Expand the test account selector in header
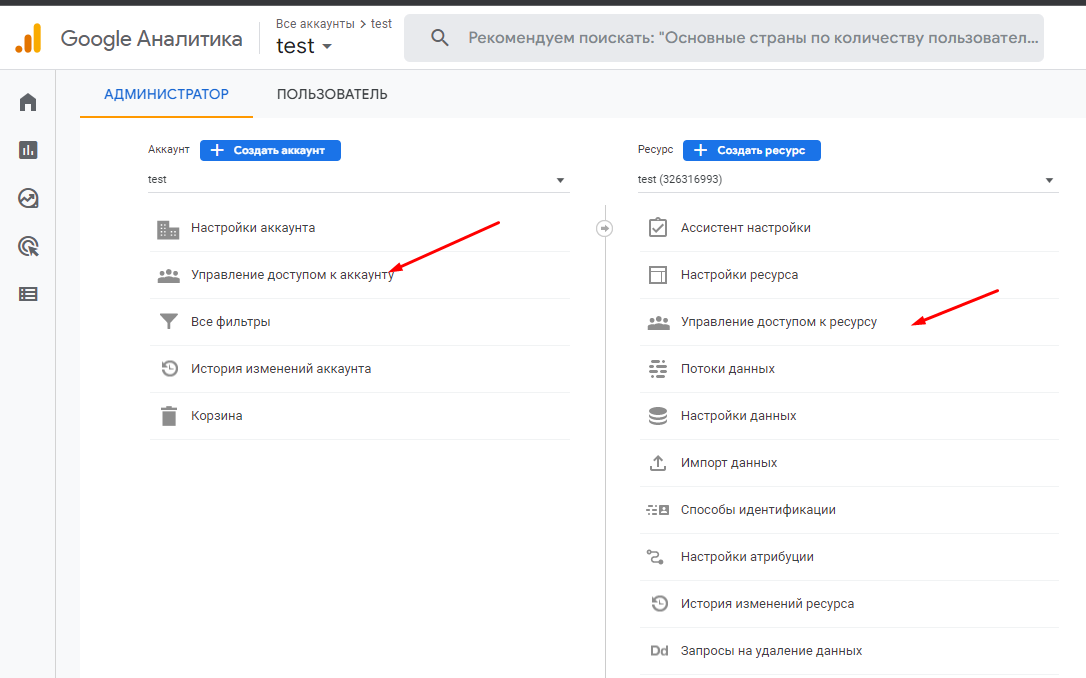 point(304,46)
